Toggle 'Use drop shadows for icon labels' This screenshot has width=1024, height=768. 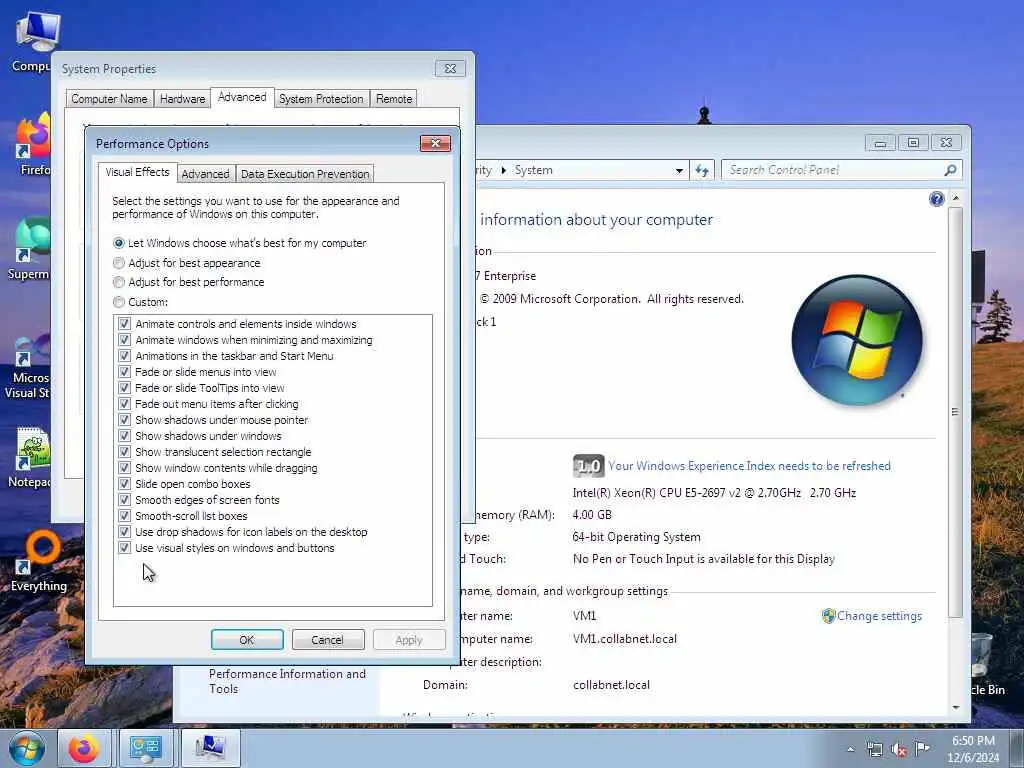tap(124, 532)
